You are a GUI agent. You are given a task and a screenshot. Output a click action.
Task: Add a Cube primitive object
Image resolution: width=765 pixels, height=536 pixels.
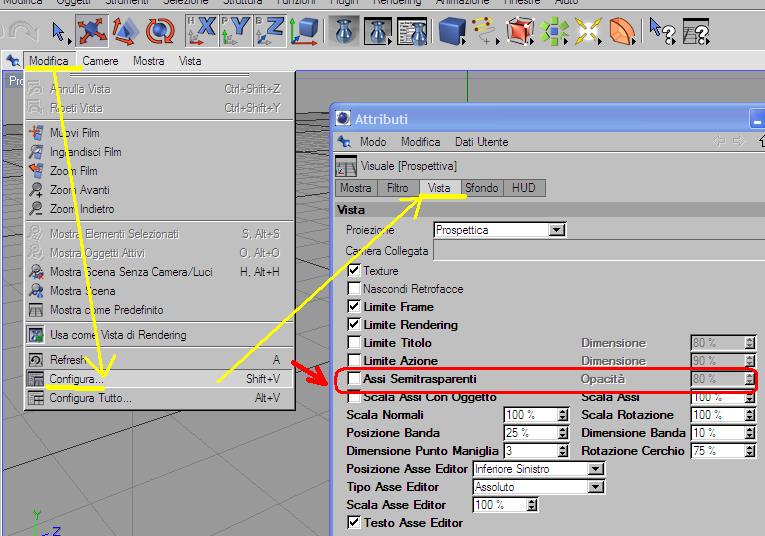point(452,32)
